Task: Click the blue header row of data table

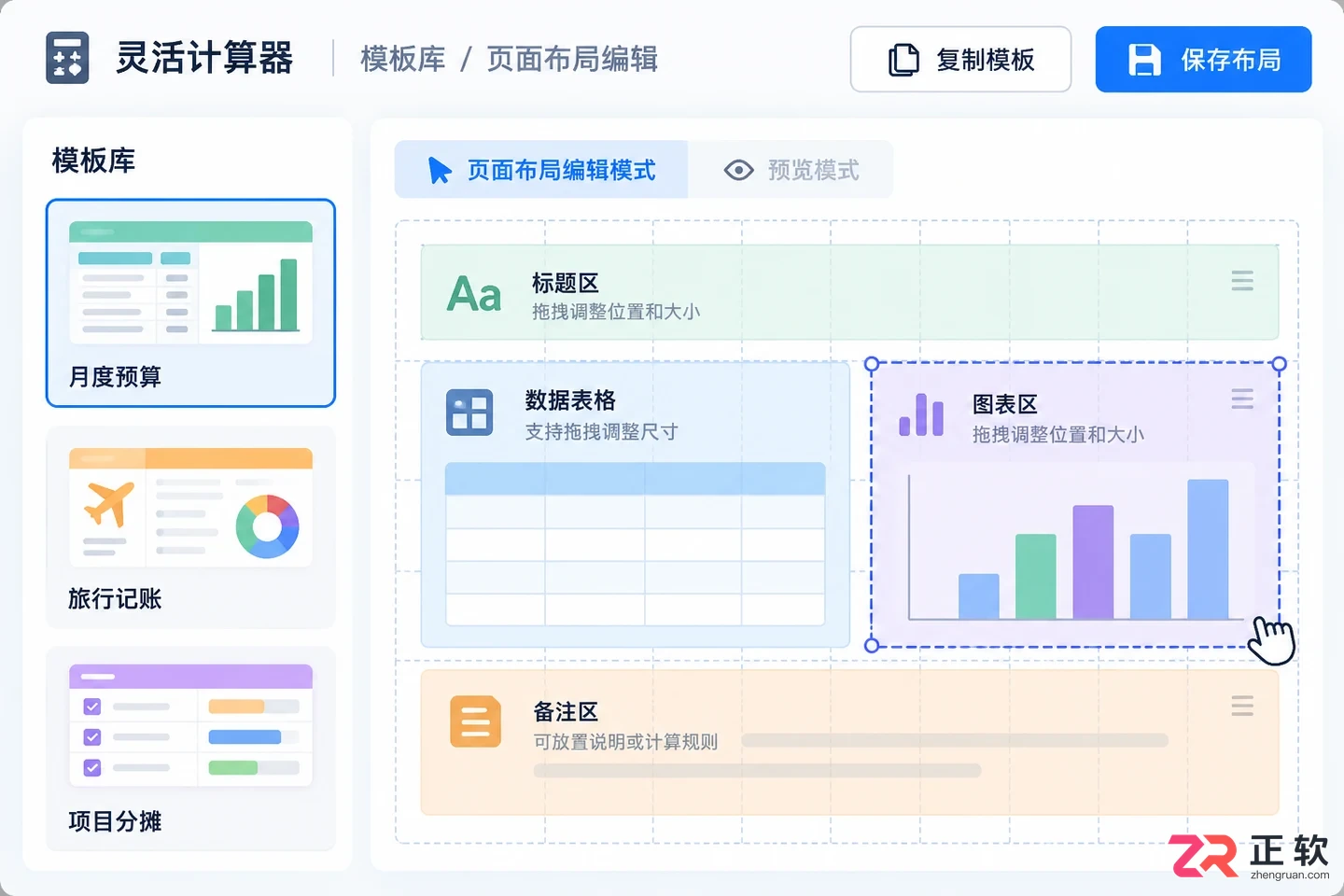Action: (x=636, y=479)
